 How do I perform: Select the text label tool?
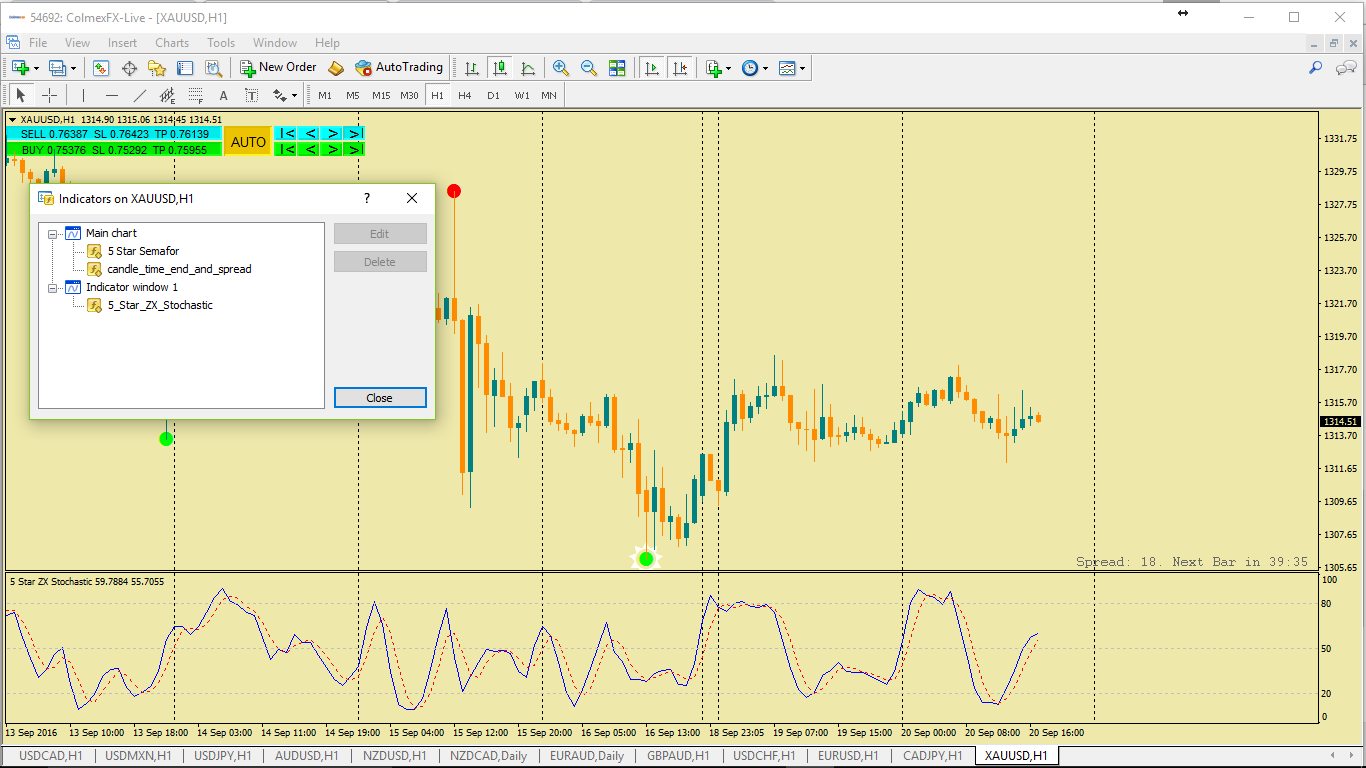pyautogui.click(x=251, y=95)
